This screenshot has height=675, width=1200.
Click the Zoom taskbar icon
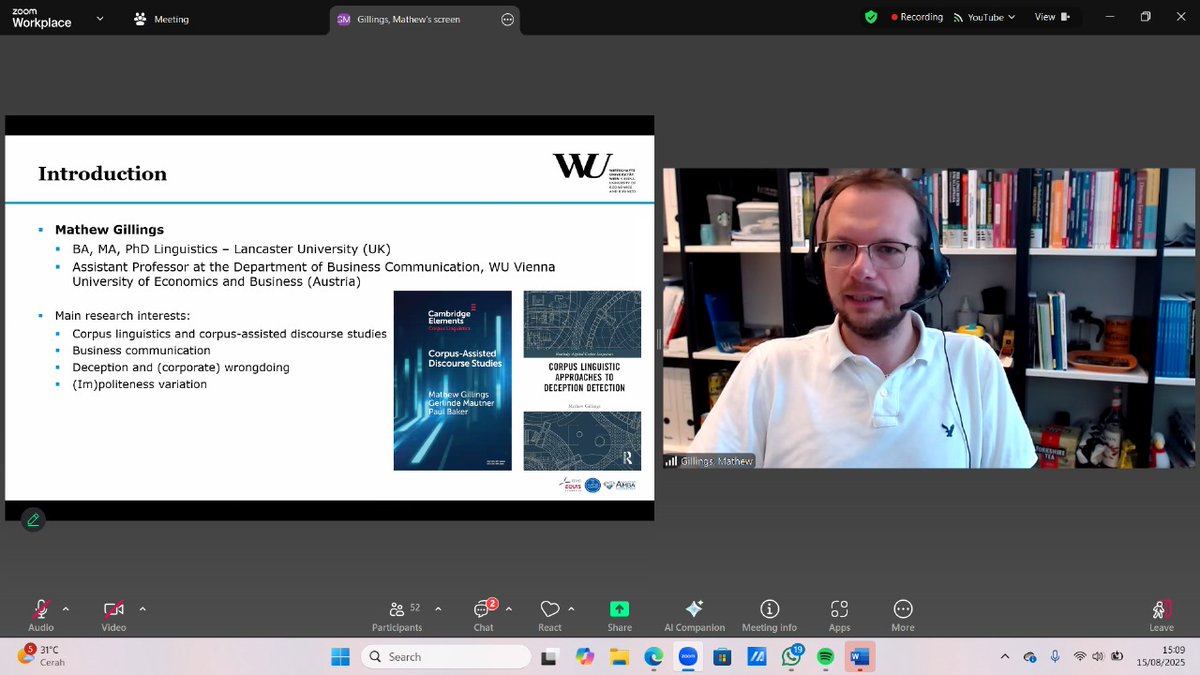tap(688, 657)
